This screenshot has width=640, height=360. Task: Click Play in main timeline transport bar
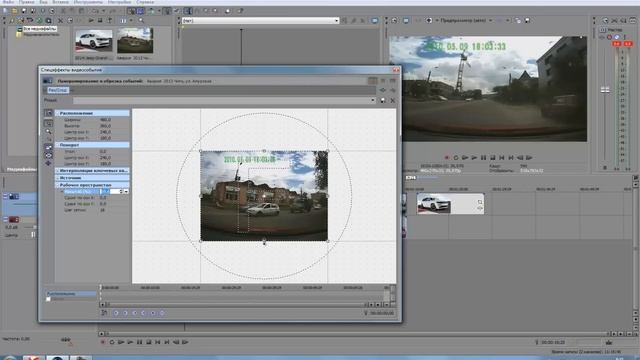pyautogui.click(x=130, y=342)
